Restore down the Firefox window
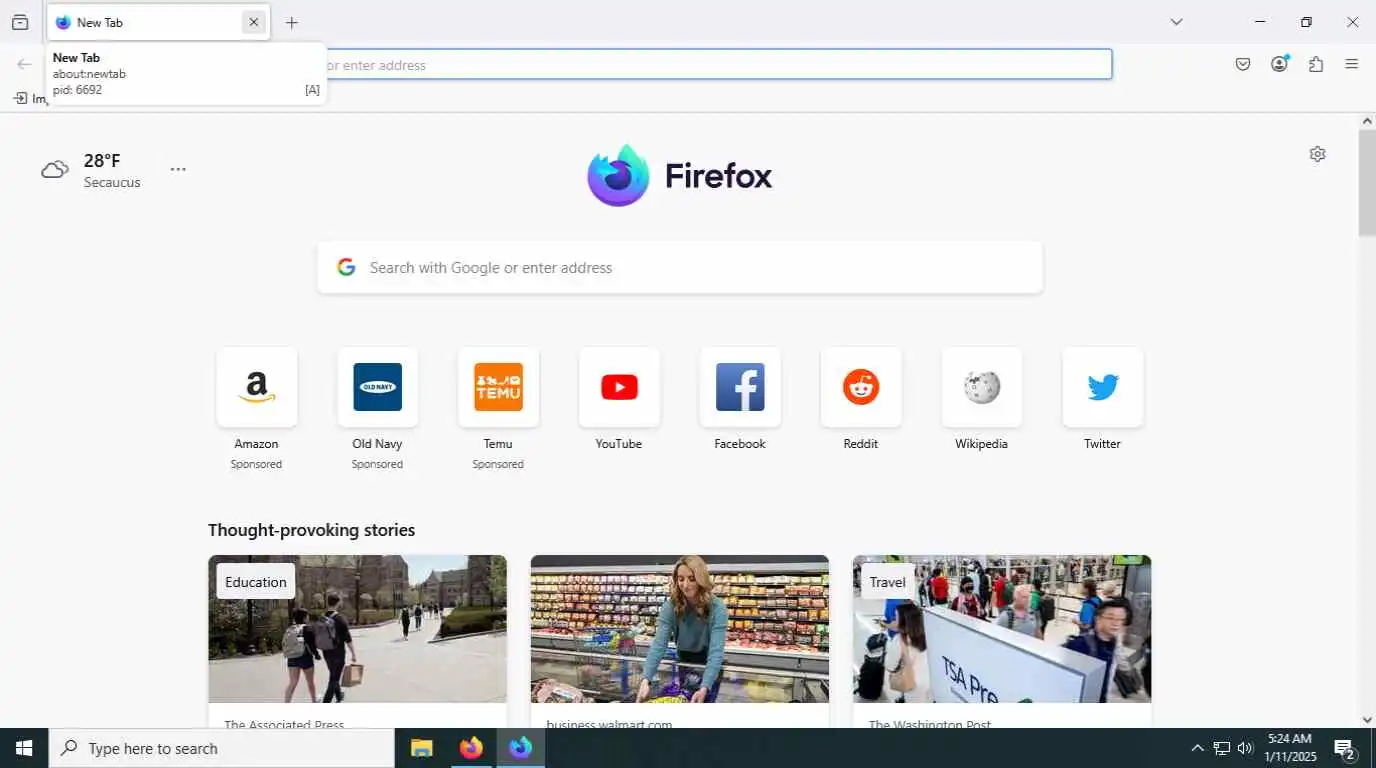 coord(1306,22)
